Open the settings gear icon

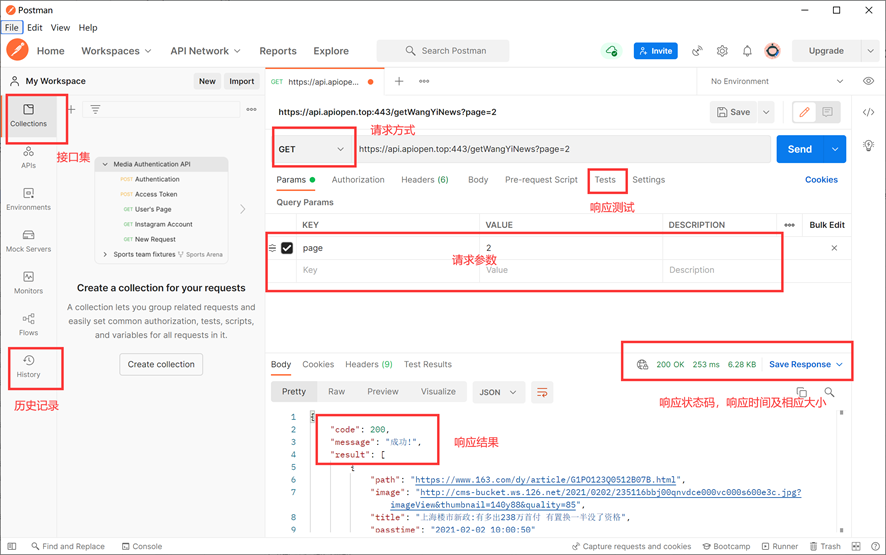tap(722, 51)
